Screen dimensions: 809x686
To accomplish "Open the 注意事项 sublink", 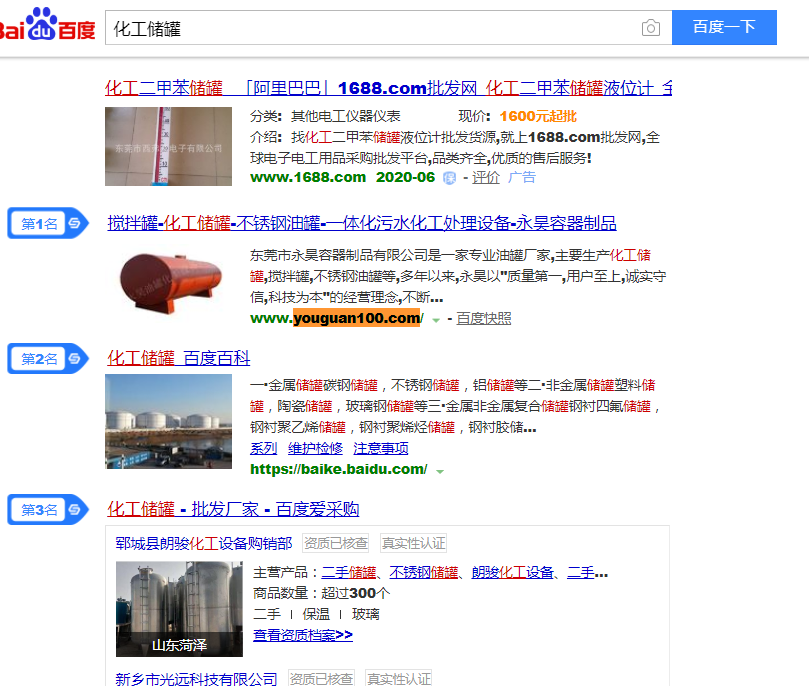I will [381, 448].
